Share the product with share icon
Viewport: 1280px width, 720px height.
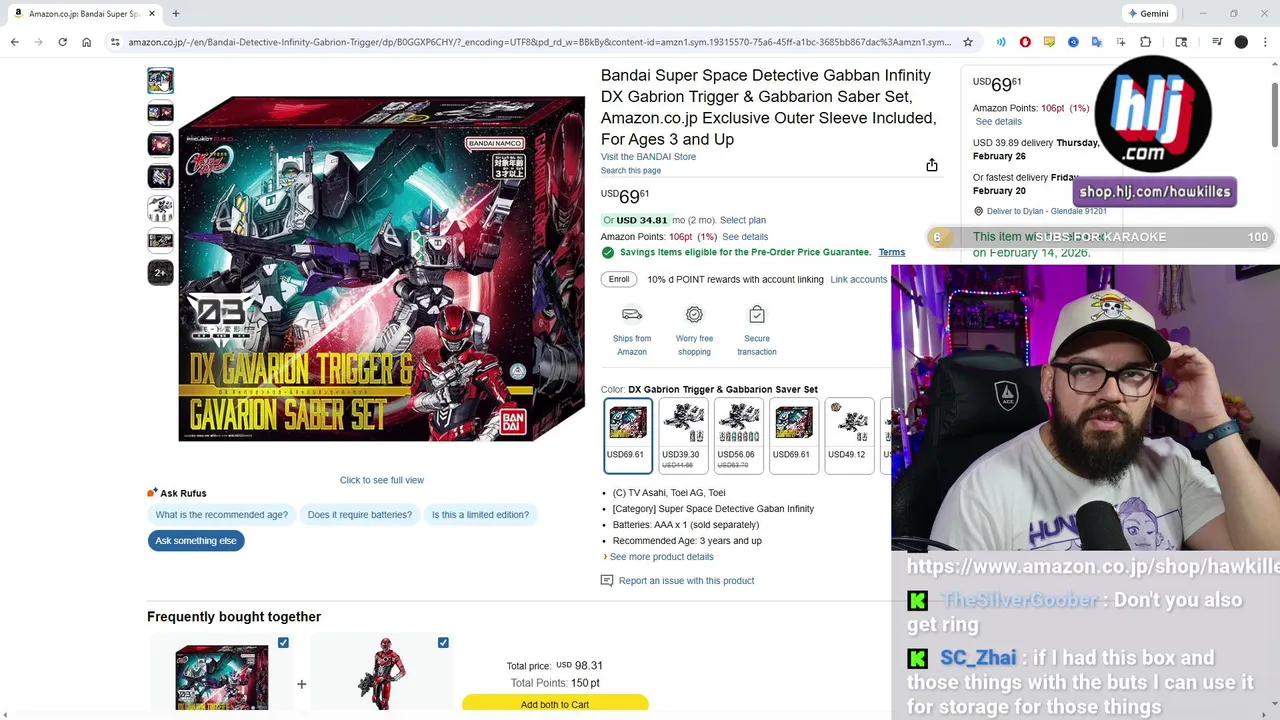tap(931, 165)
